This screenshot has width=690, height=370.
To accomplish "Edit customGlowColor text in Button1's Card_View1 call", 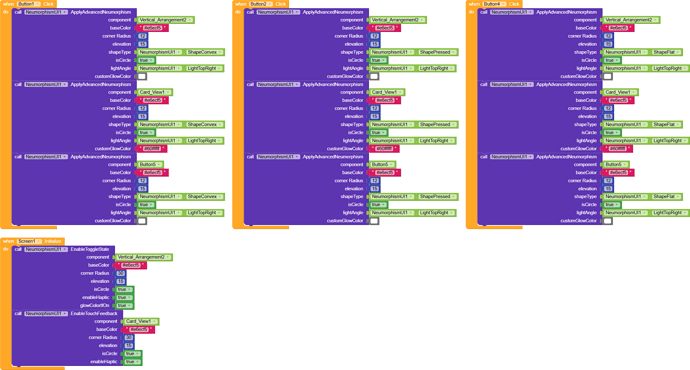I will click(153, 149).
